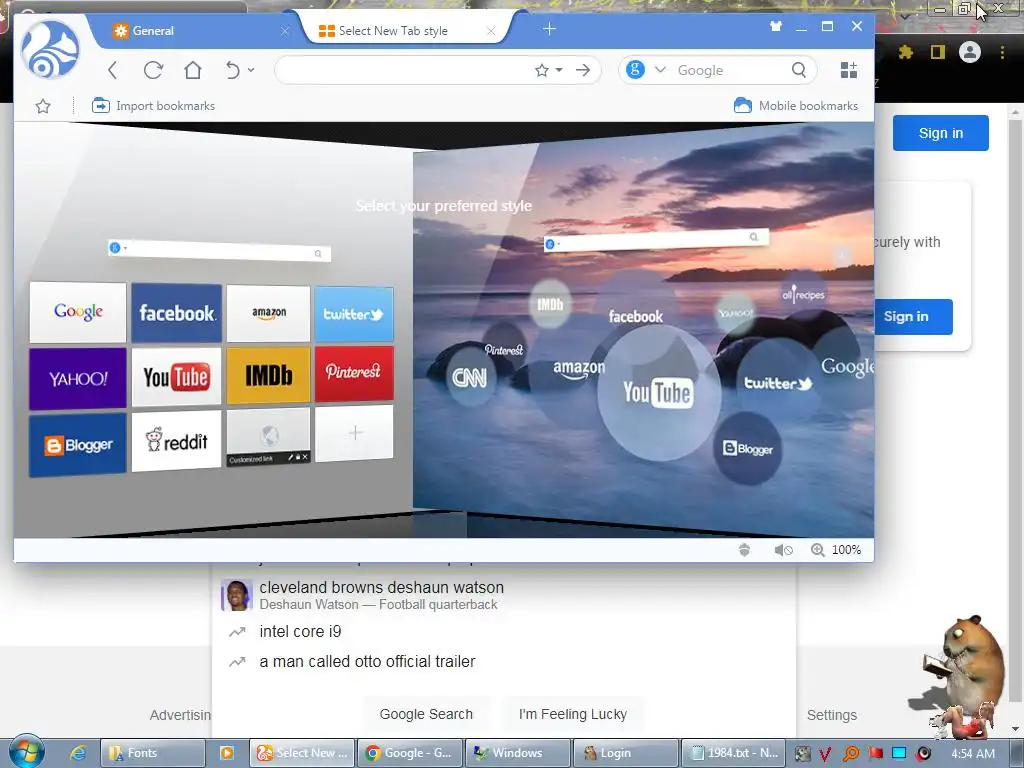Click intel core i9 trending suggestion
The height and width of the screenshot is (768, 1024).
300,632
